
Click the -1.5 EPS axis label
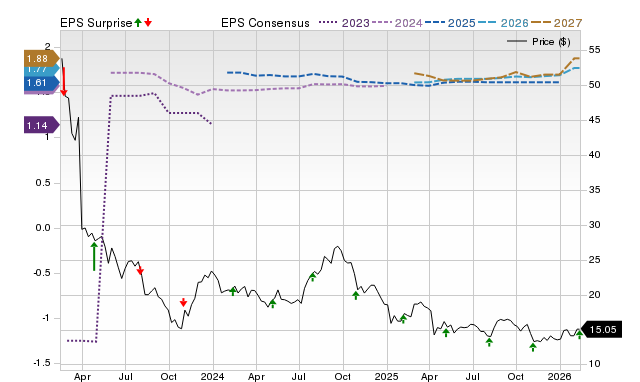[41, 363]
